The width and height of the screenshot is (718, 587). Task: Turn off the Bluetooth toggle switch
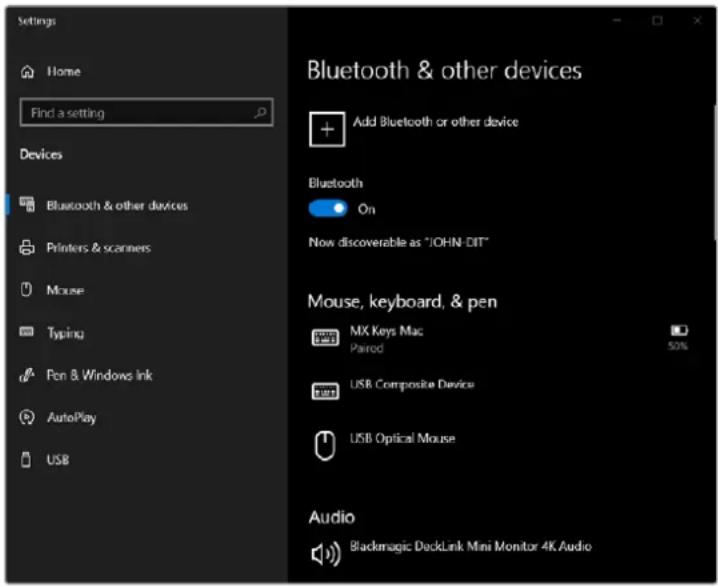[x=328, y=209]
